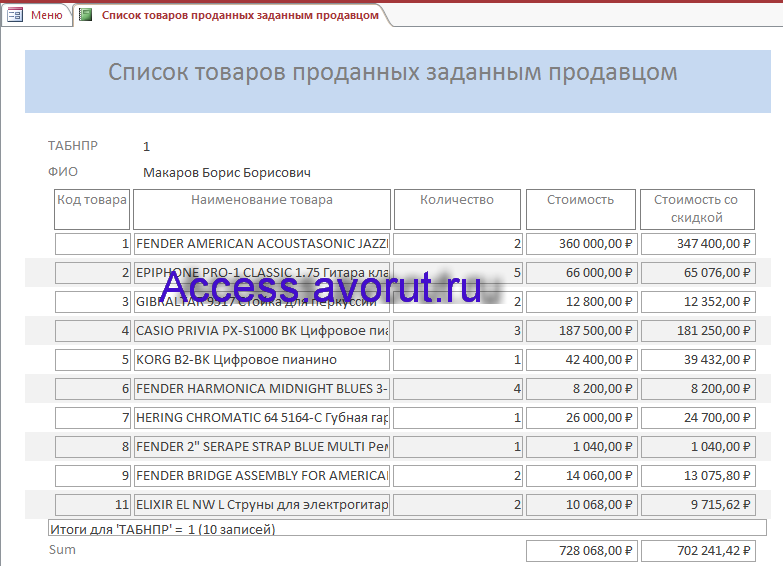This screenshot has height=566, width=783.
Task: Click cost value 42 400,00 ₽
Action: pos(581,360)
